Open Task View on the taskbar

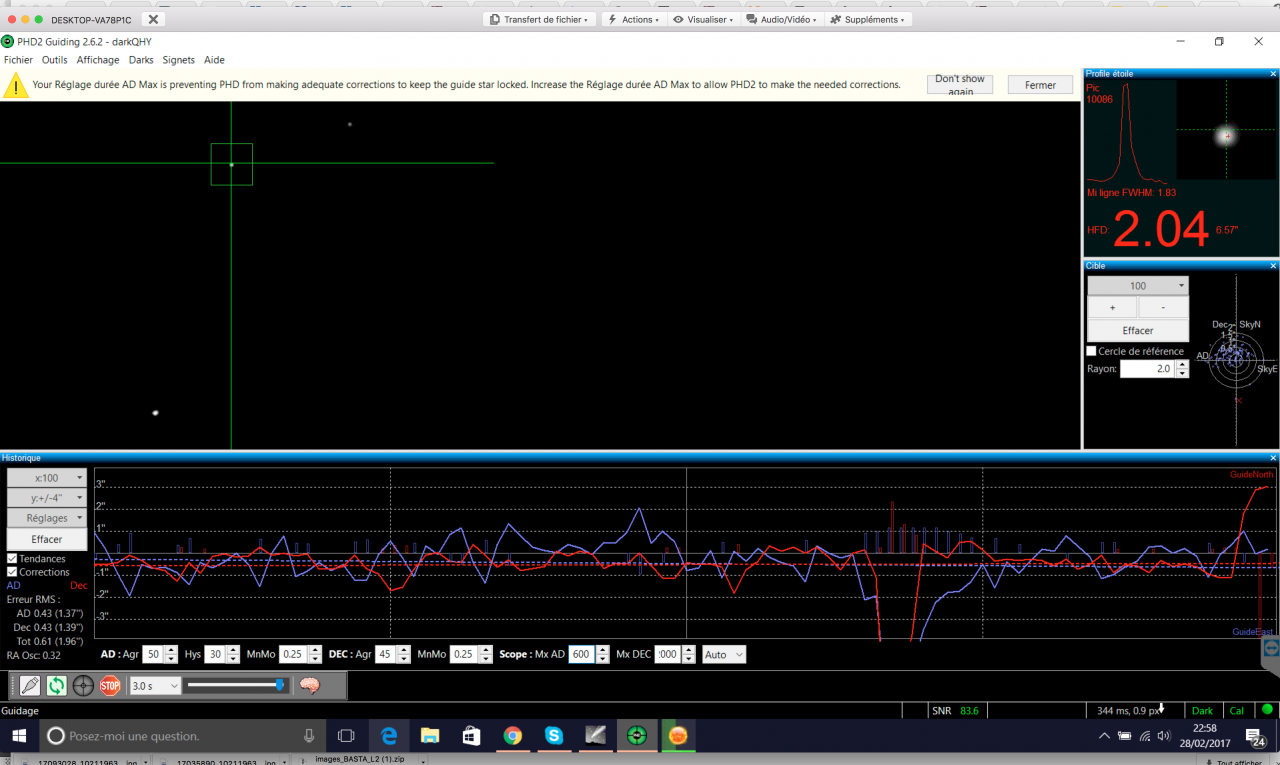pyautogui.click(x=346, y=736)
